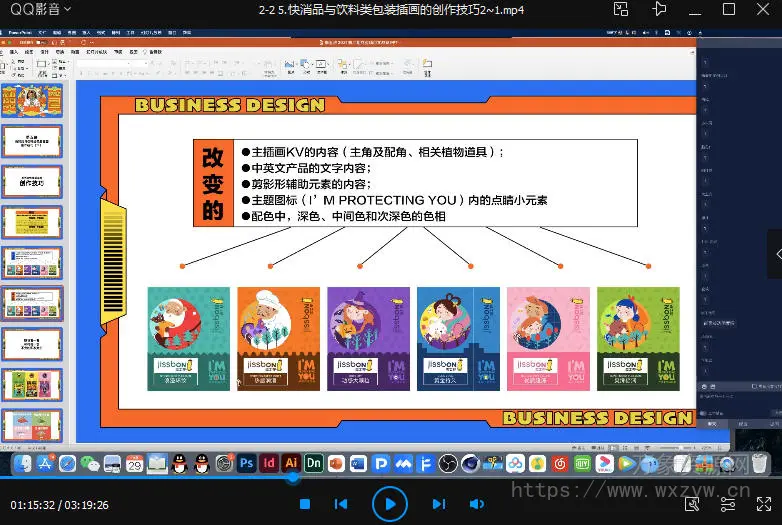Screen dimensions: 782x525
Task: Stop the video playback
Action: [x=305, y=504]
